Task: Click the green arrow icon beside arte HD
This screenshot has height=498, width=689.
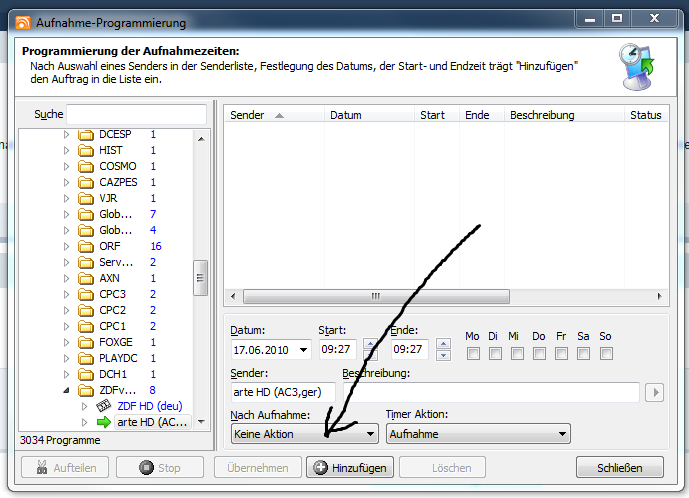Action: coord(103,423)
